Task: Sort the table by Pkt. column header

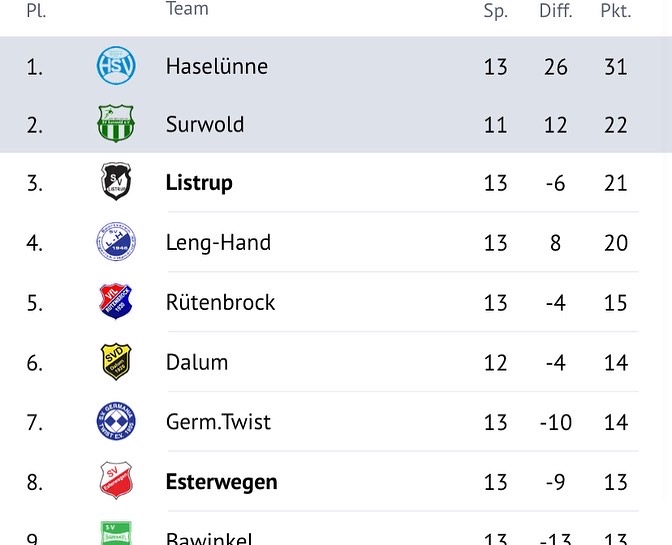Action: pos(616,11)
